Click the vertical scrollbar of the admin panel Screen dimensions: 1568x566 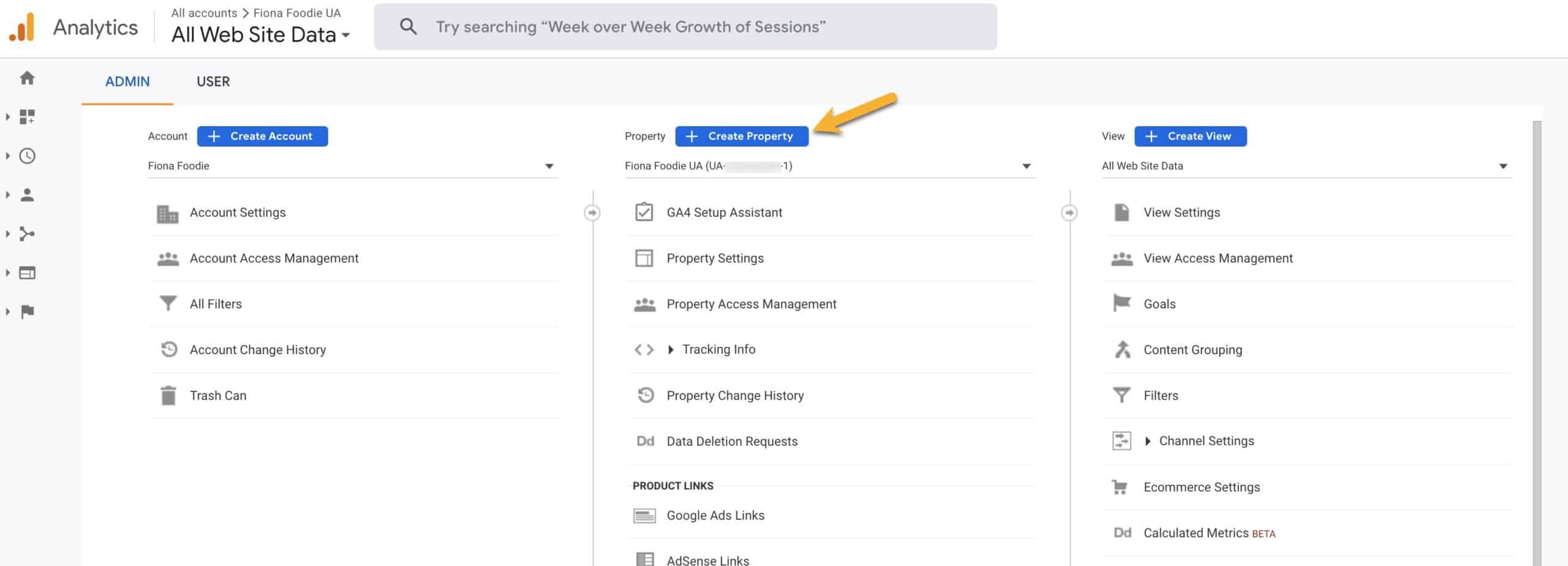click(1537, 343)
